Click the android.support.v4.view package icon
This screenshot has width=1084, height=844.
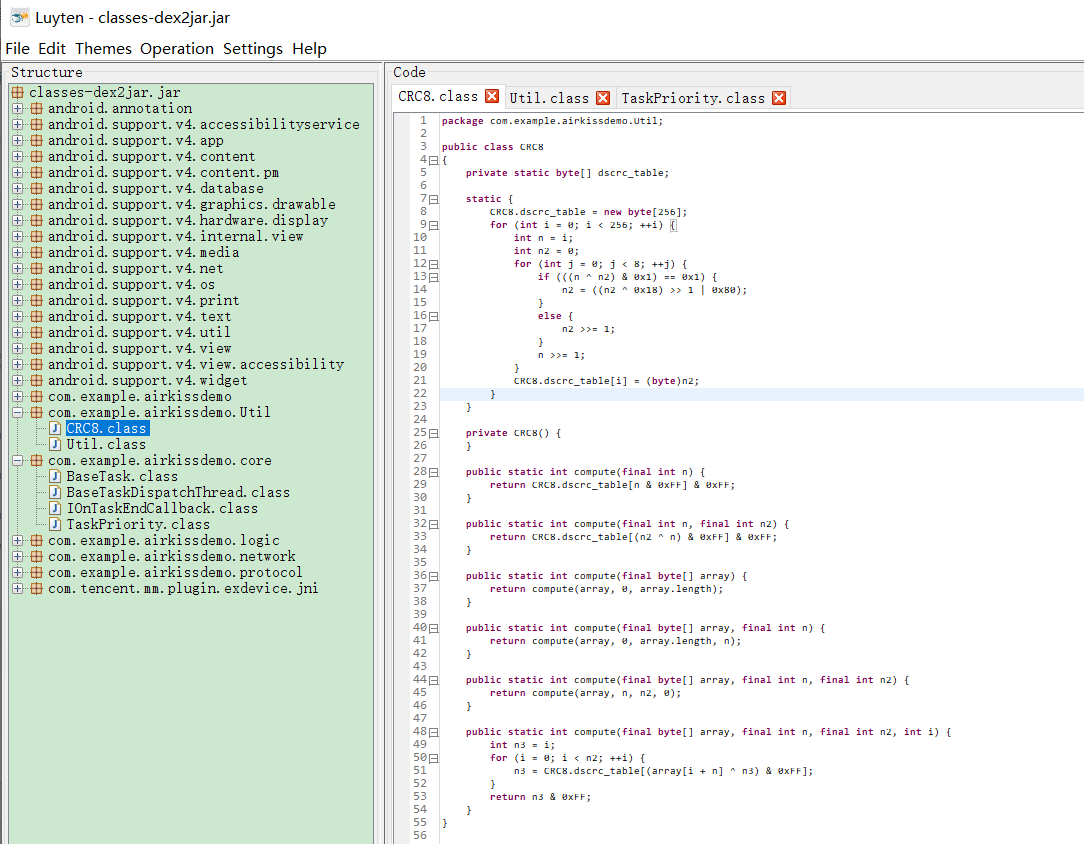tap(36, 348)
